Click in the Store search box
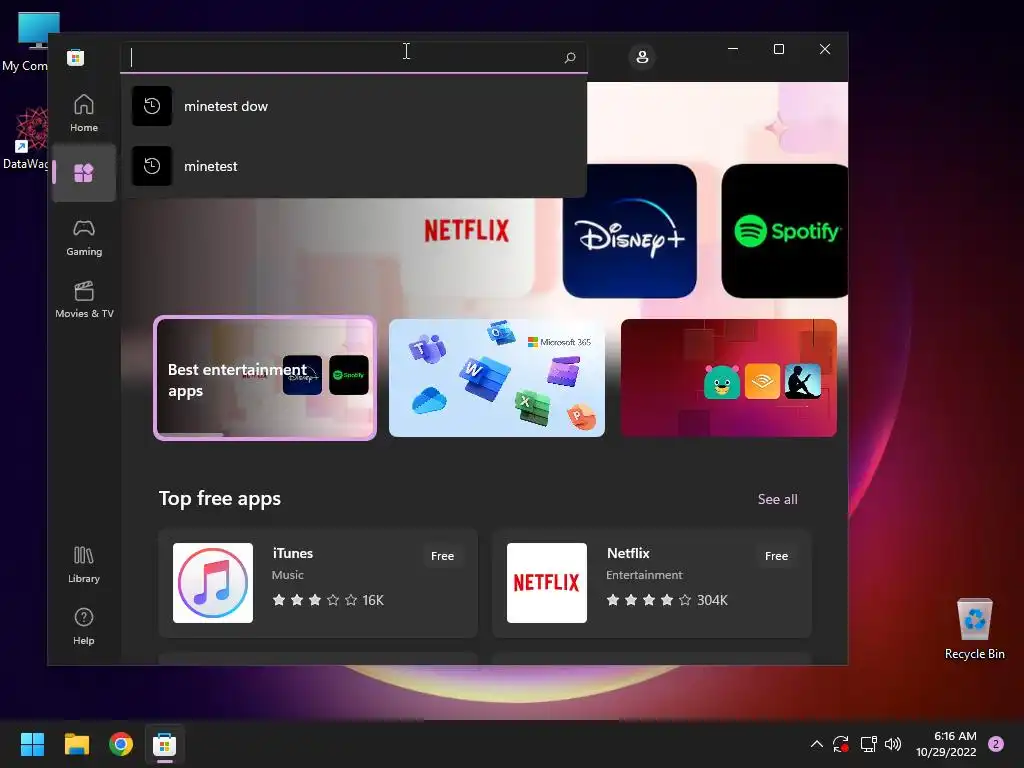The image size is (1024, 768). [x=353, y=57]
